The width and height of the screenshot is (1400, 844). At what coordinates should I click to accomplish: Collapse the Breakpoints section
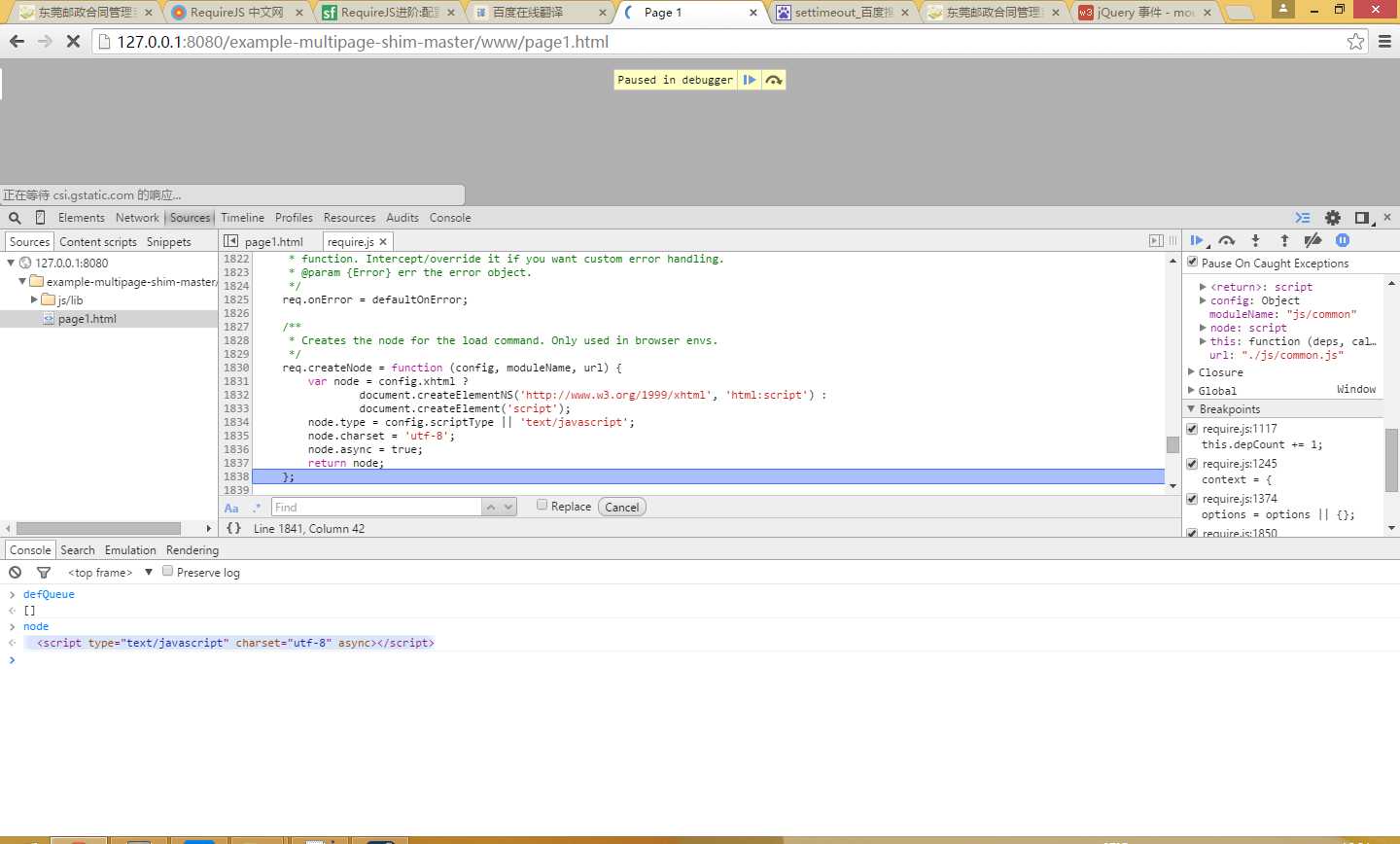pos(1192,409)
